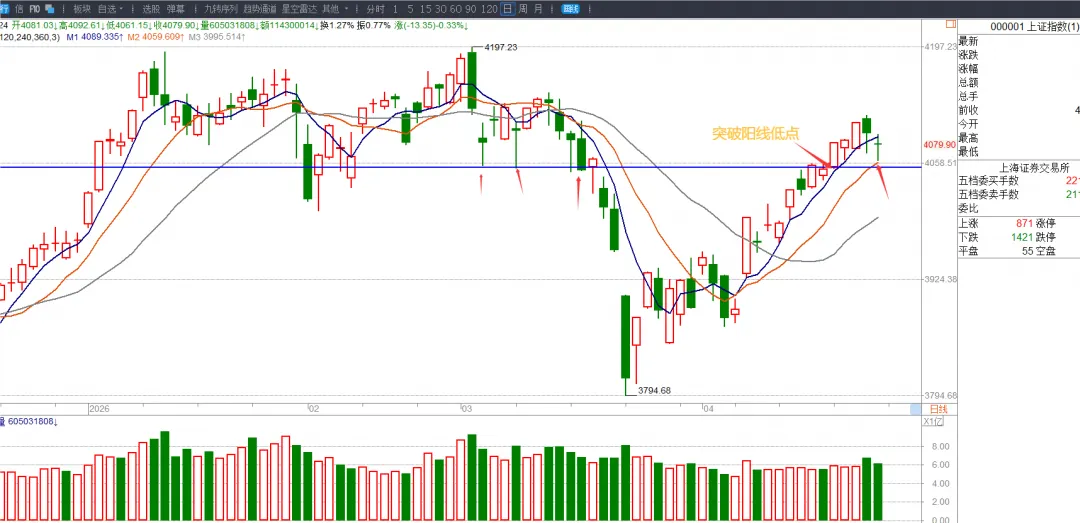Select the 90 minute period
The image size is (1080, 523).
point(470,9)
